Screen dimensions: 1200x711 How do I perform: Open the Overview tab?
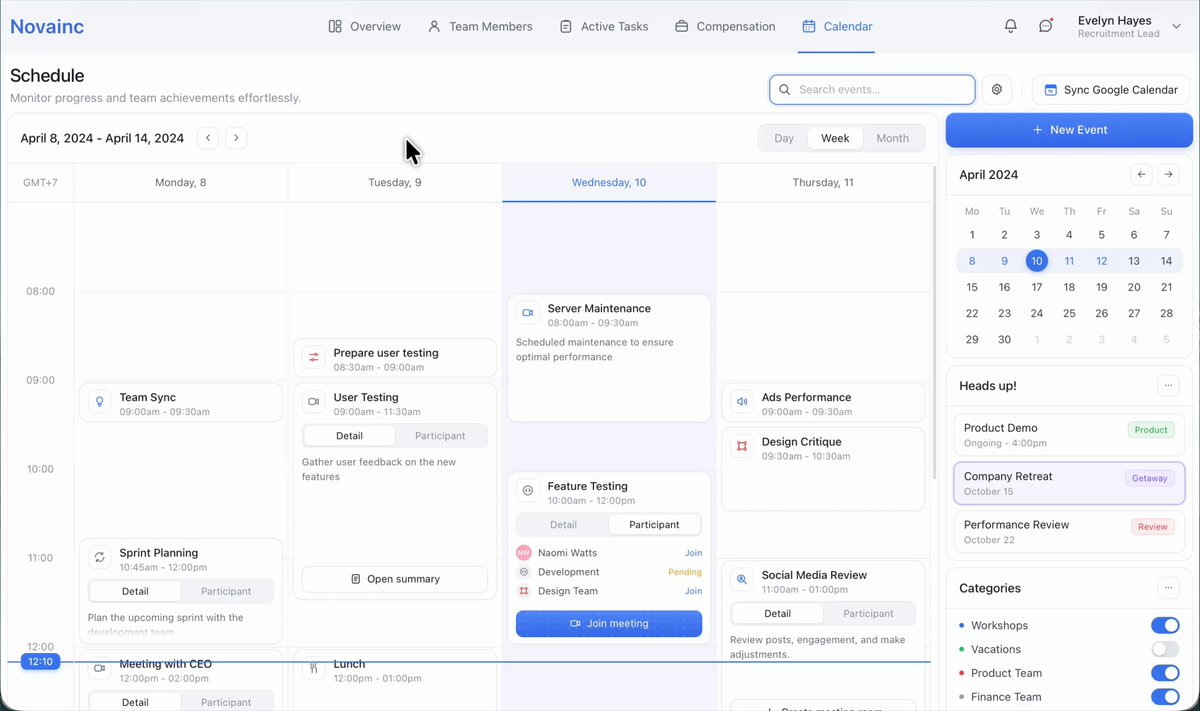tap(365, 27)
